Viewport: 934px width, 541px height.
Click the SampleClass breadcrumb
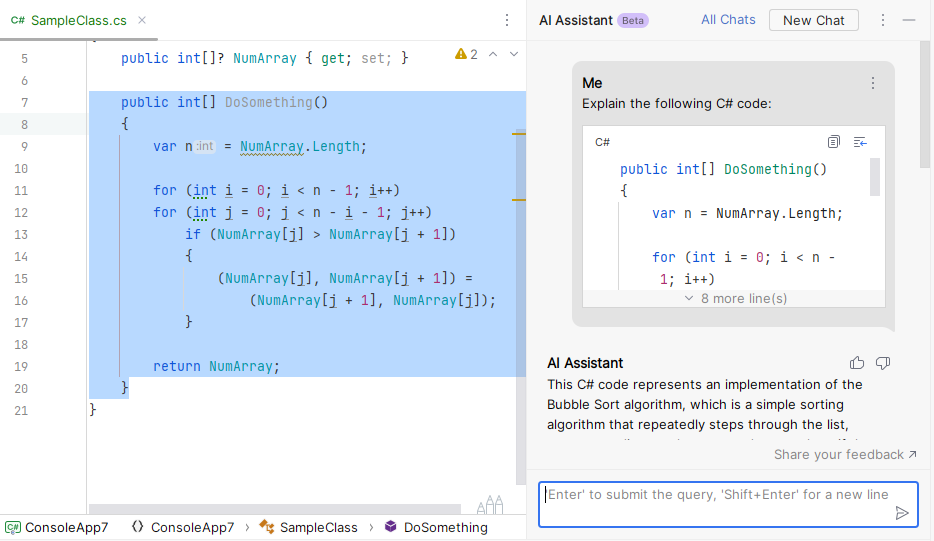309,527
